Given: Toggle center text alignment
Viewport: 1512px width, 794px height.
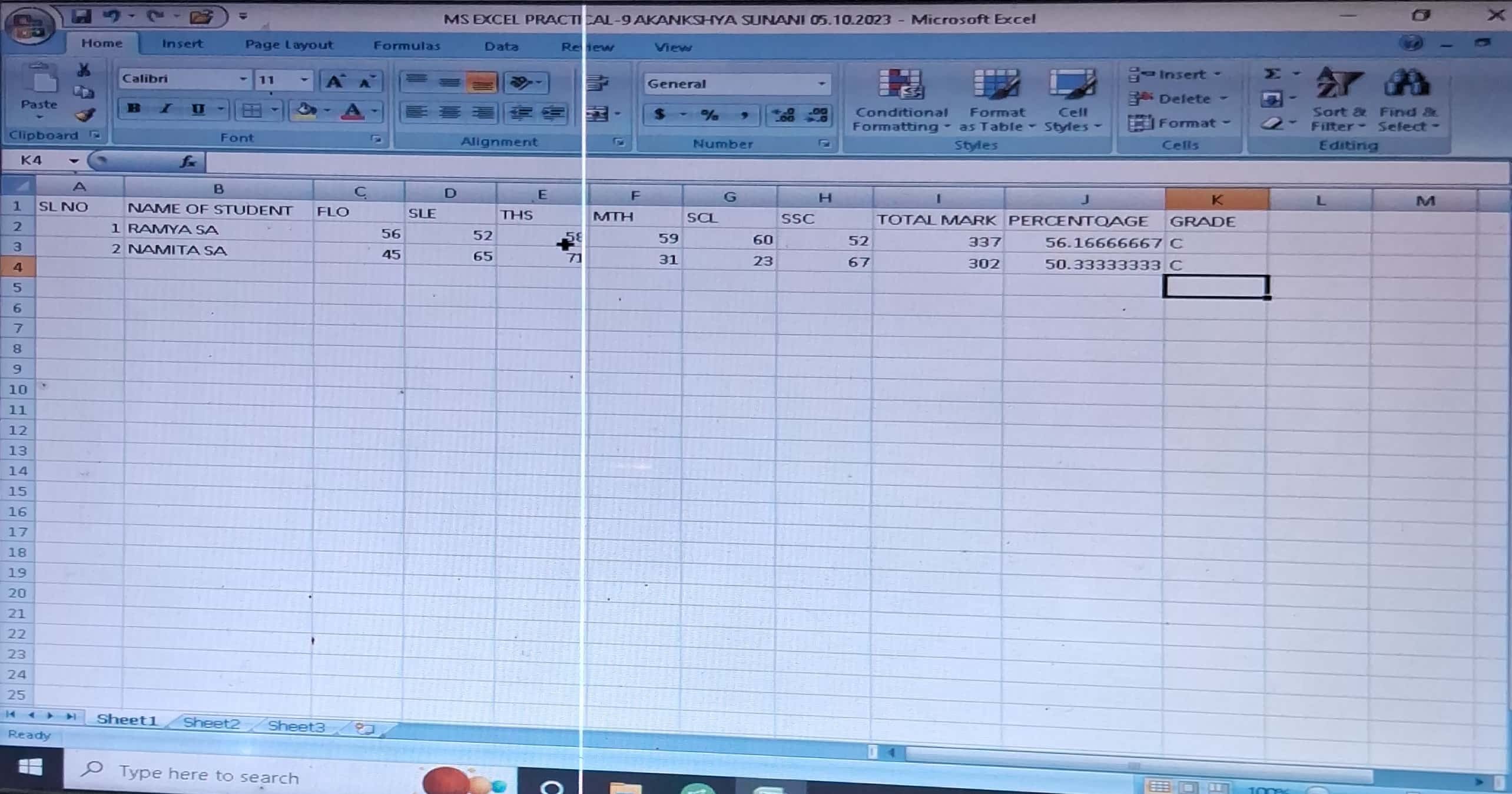Looking at the screenshot, I should (x=450, y=113).
